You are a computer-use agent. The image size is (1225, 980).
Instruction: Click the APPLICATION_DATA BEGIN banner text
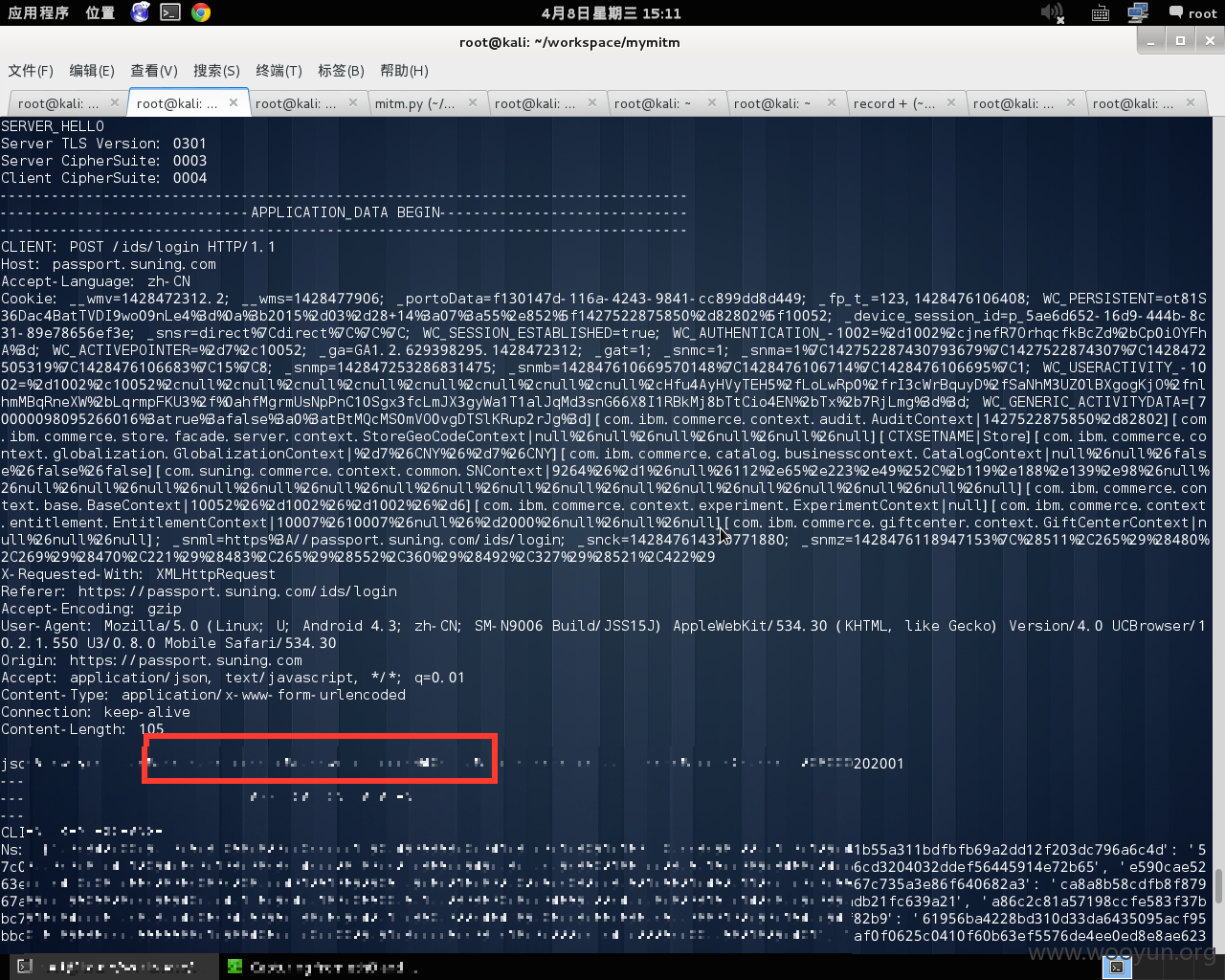tap(346, 212)
